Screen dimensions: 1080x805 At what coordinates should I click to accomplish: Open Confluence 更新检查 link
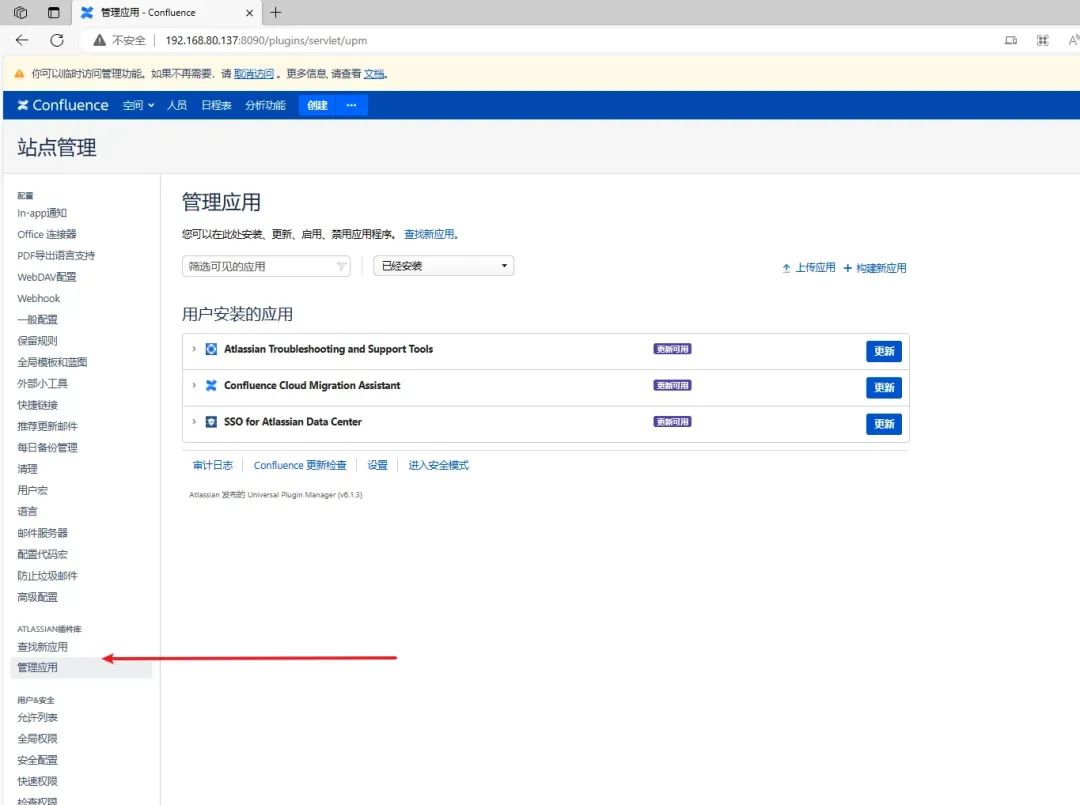300,465
